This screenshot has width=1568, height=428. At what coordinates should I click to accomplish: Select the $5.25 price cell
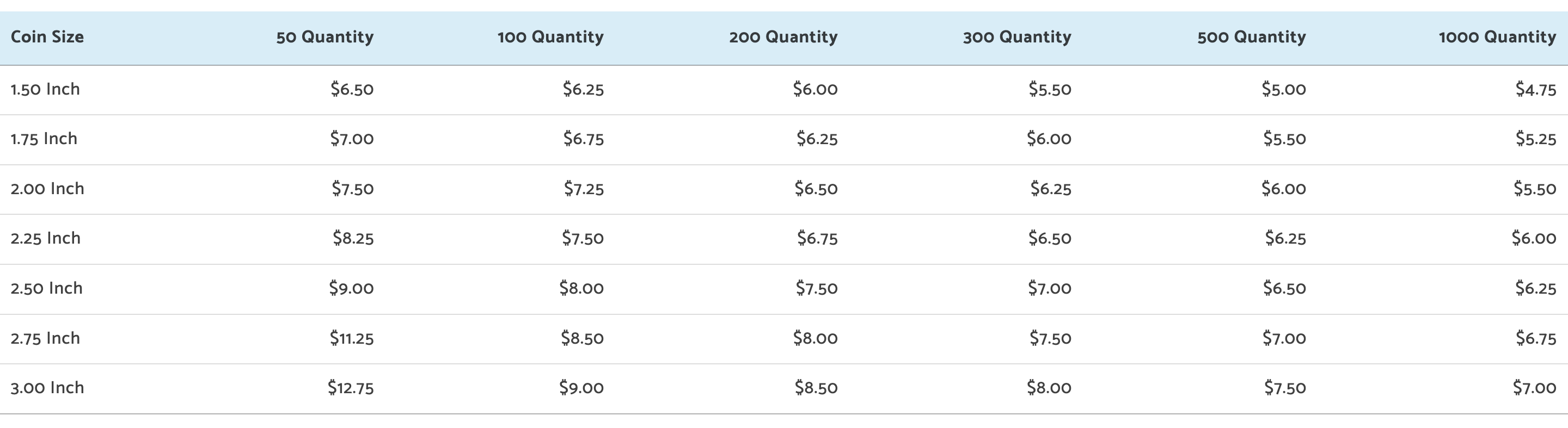[1535, 139]
